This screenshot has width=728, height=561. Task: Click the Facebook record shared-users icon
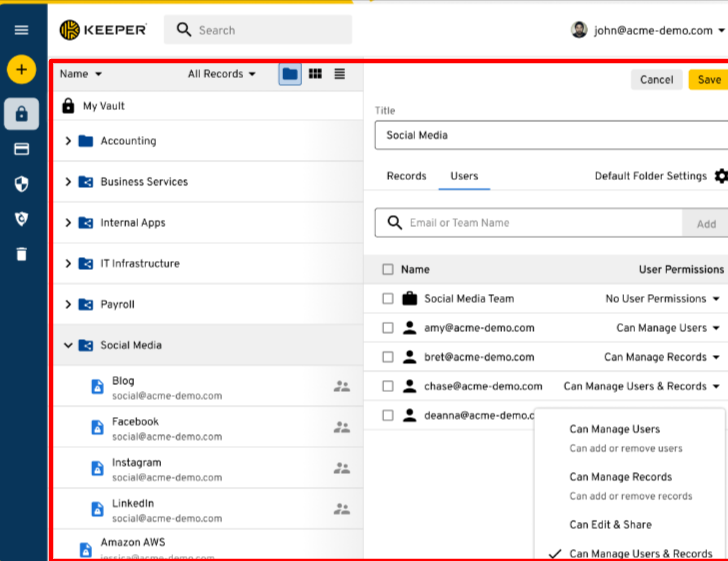342,427
